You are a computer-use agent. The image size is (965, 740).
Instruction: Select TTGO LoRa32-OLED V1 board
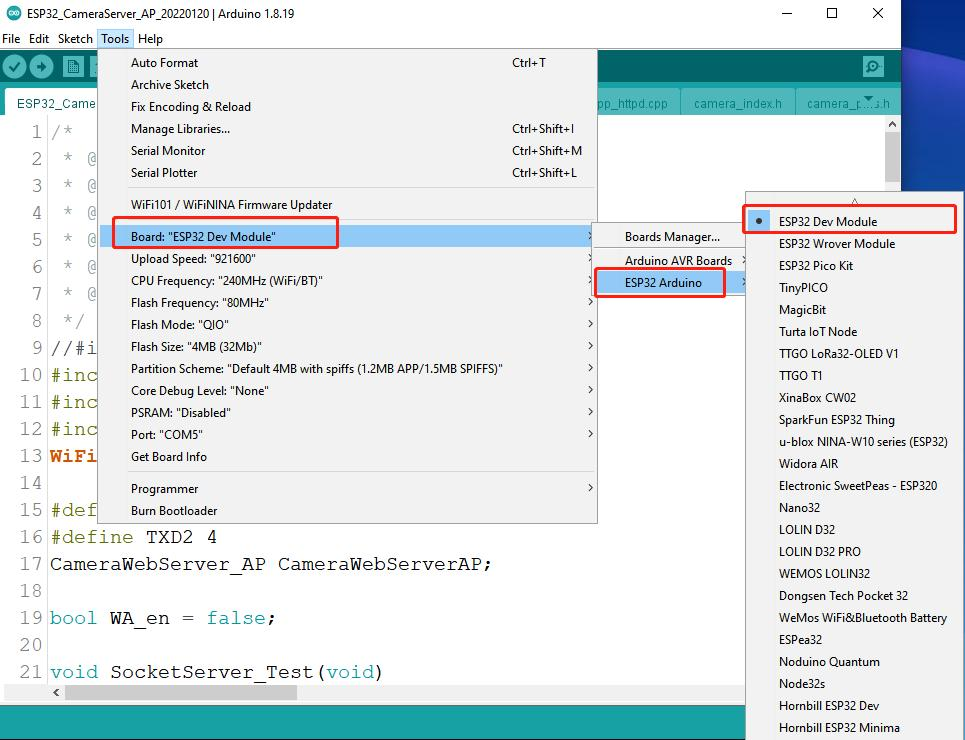[x=855, y=354]
